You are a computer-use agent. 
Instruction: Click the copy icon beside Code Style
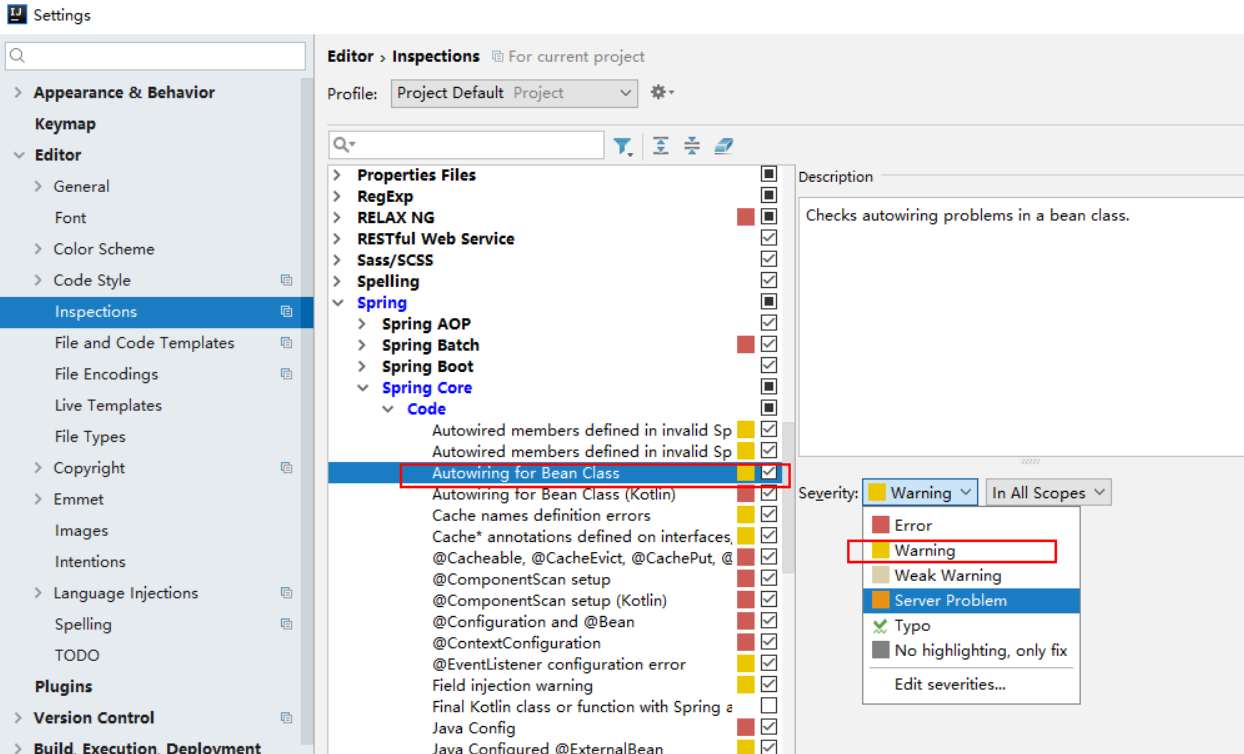click(x=286, y=280)
